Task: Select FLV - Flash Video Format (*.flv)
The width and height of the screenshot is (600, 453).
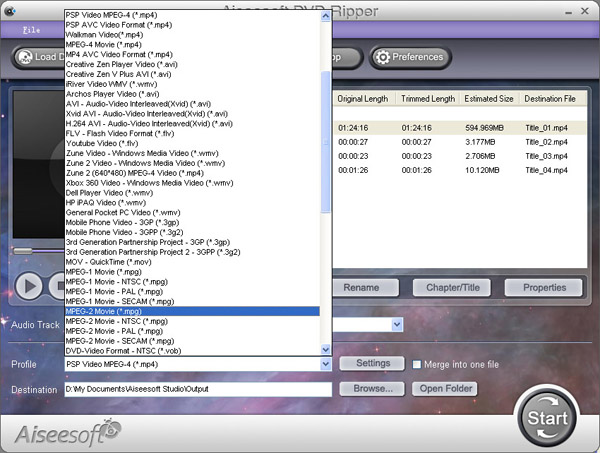Action: (x=192, y=134)
